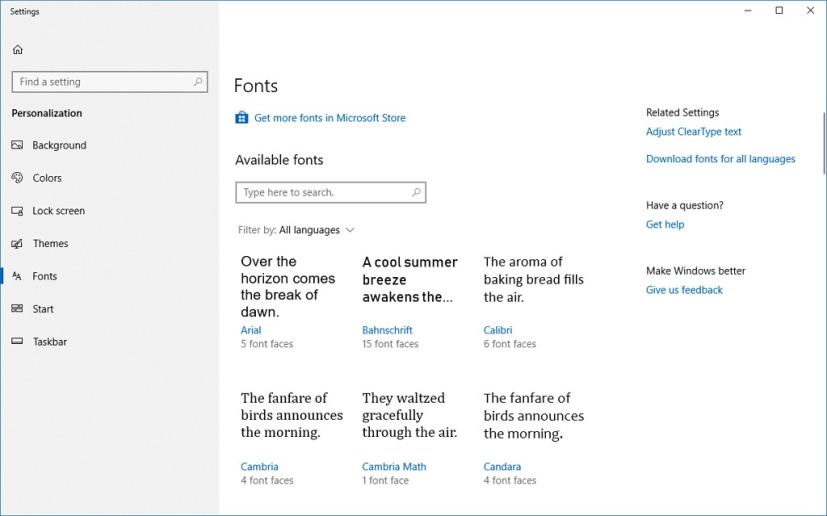Focus the Type here to search box
827x516 pixels.
(331, 193)
